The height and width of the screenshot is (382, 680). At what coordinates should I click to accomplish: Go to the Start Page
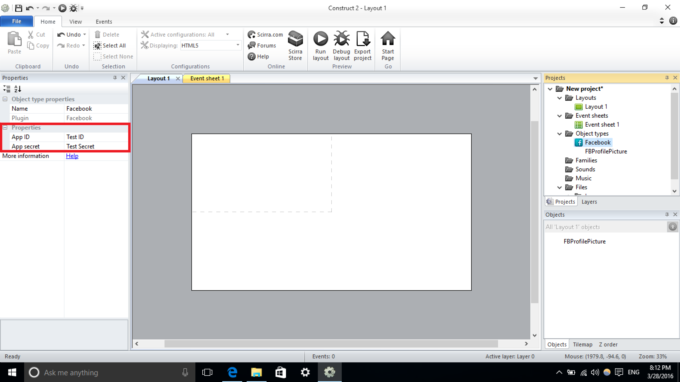[x=388, y=46]
